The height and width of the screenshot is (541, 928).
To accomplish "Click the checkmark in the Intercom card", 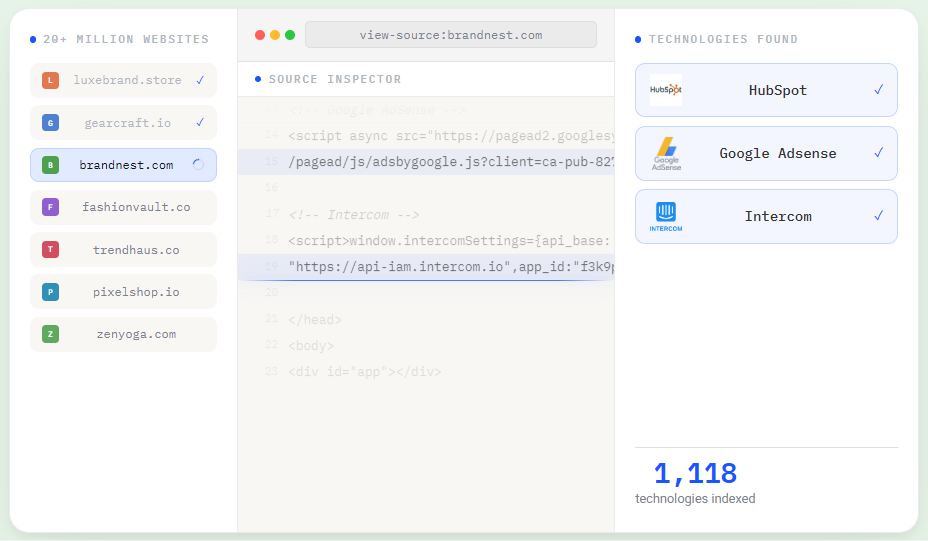I will click(879, 215).
